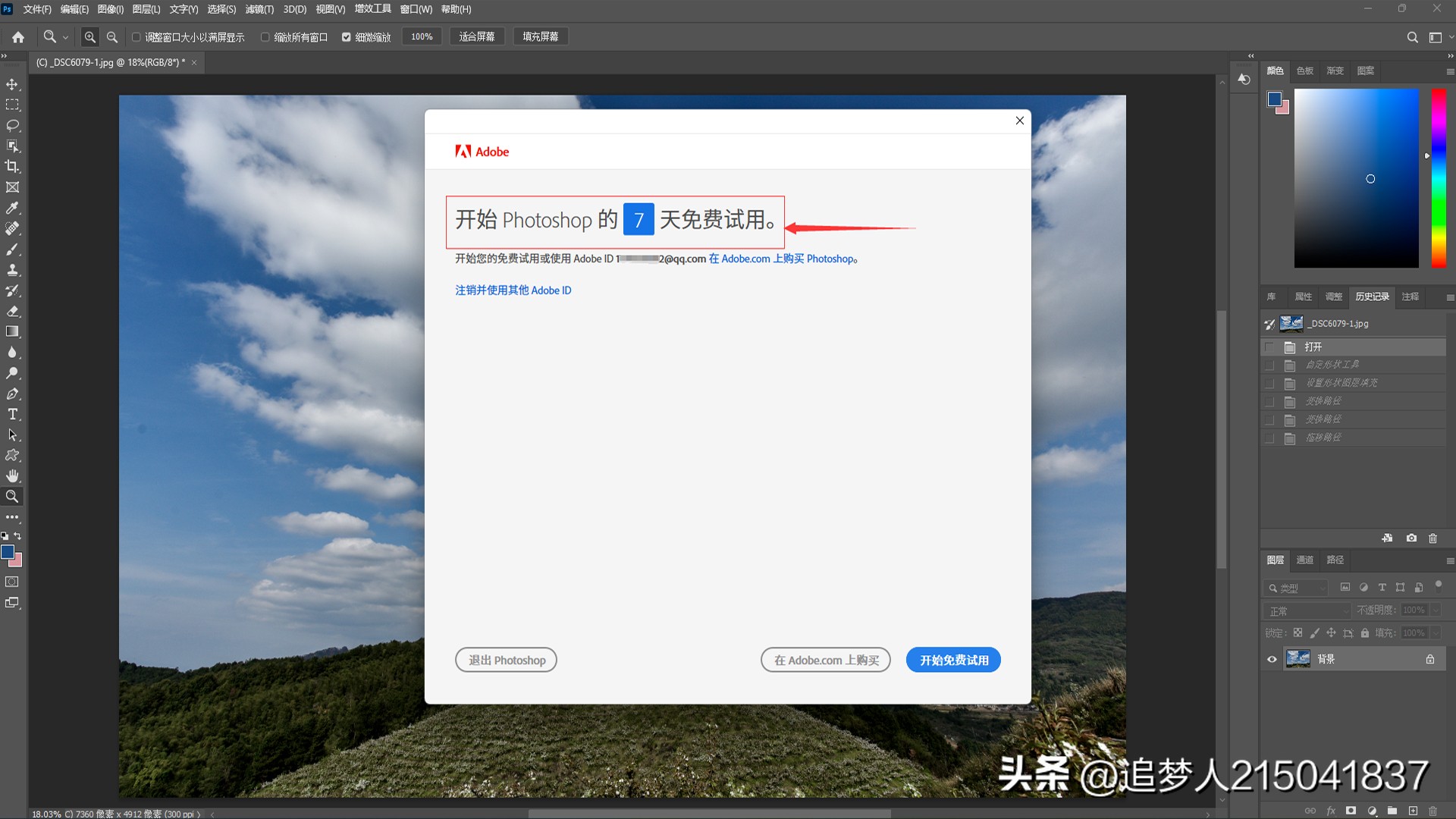Select the Type tool
The height and width of the screenshot is (819, 1456).
click(x=12, y=414)
